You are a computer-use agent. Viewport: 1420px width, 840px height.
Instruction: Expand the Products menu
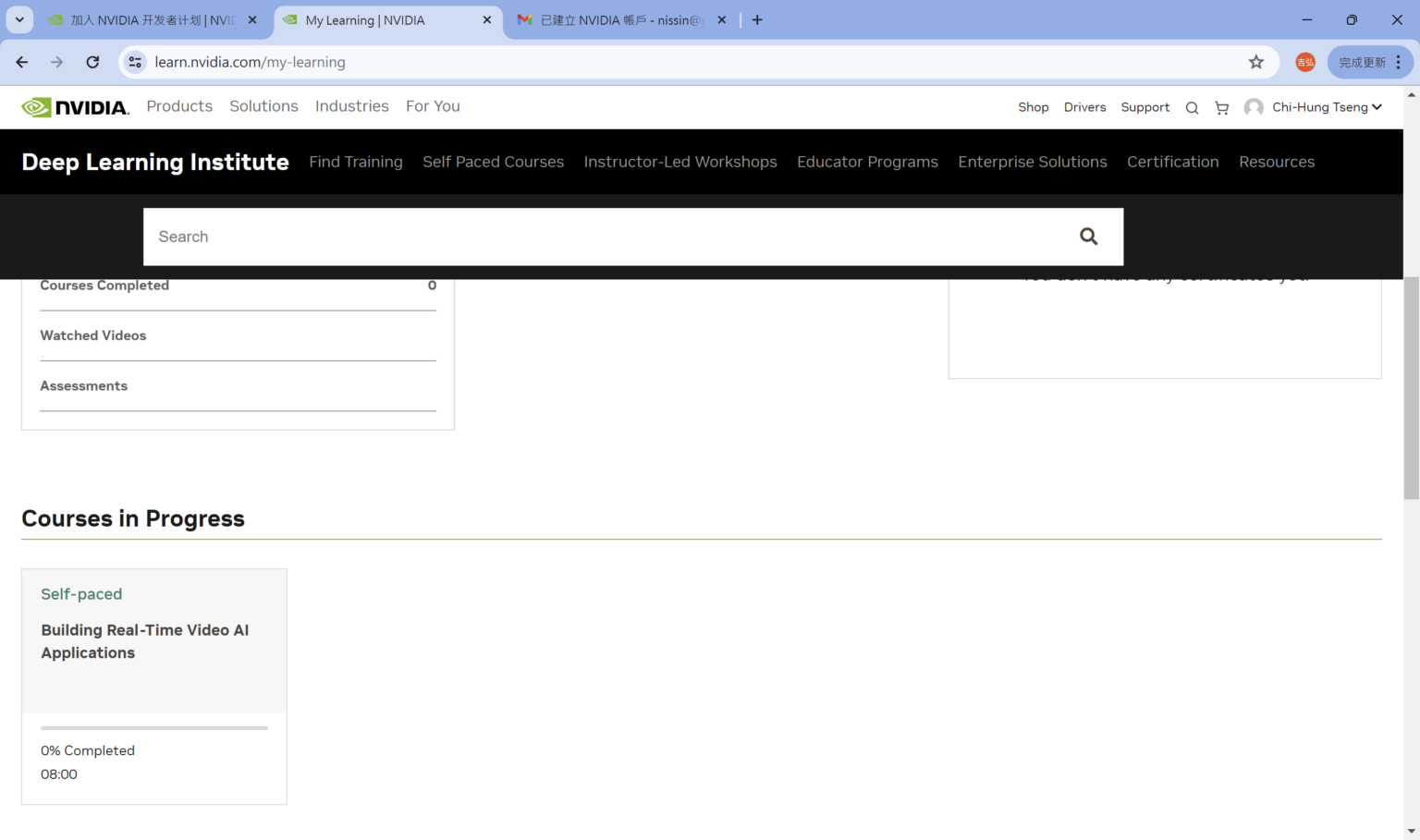pyautogui.click(x=179, y=106)
